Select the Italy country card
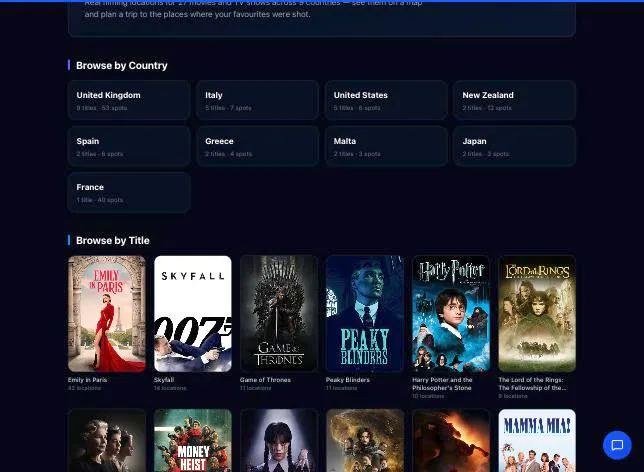This screenshot has width=644, height=472. pyautogui.click(x=258, y=100)
